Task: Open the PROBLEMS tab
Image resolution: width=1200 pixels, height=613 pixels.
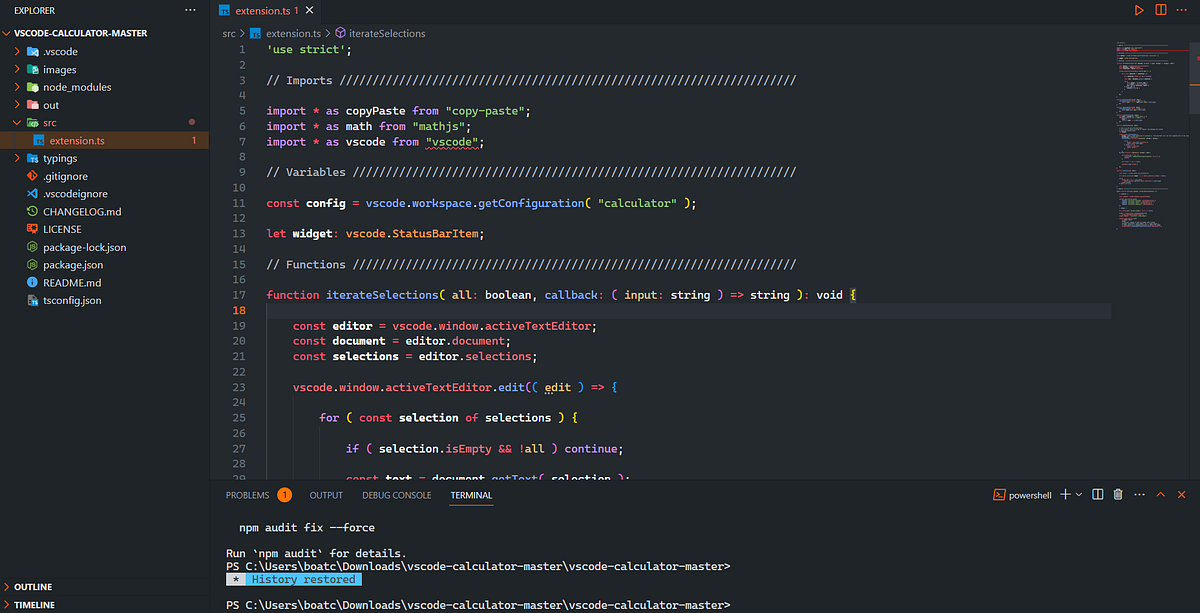Action: point(247,494)
